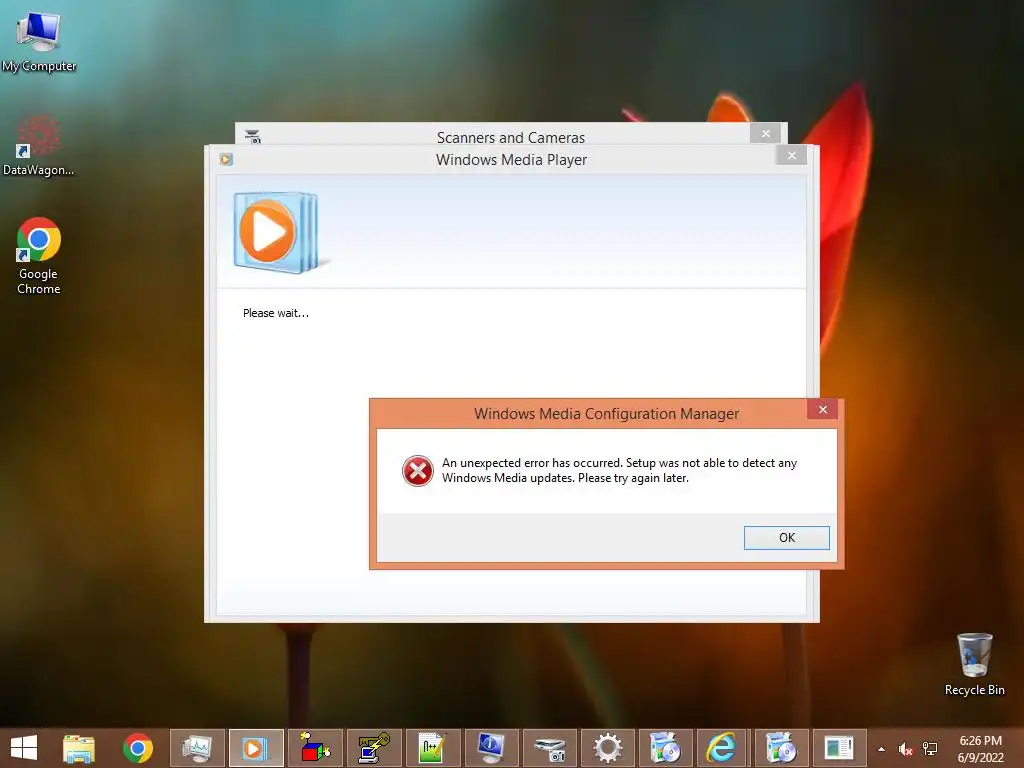
Task: Click OK in the Windows Media Configuration Manager dialog
Action: coord(786,537)
